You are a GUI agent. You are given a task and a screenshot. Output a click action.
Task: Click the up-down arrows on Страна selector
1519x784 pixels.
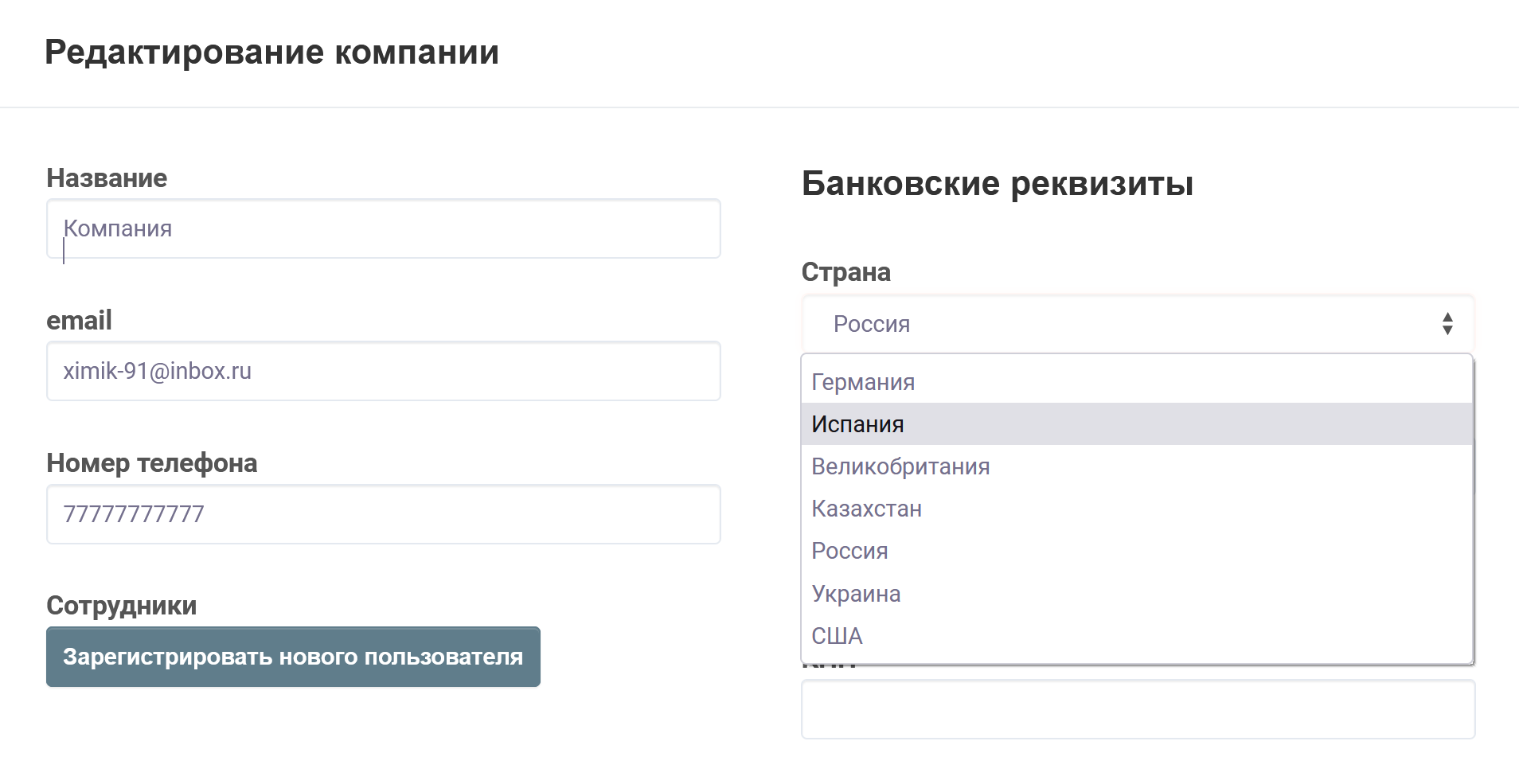click(1447, 324)
